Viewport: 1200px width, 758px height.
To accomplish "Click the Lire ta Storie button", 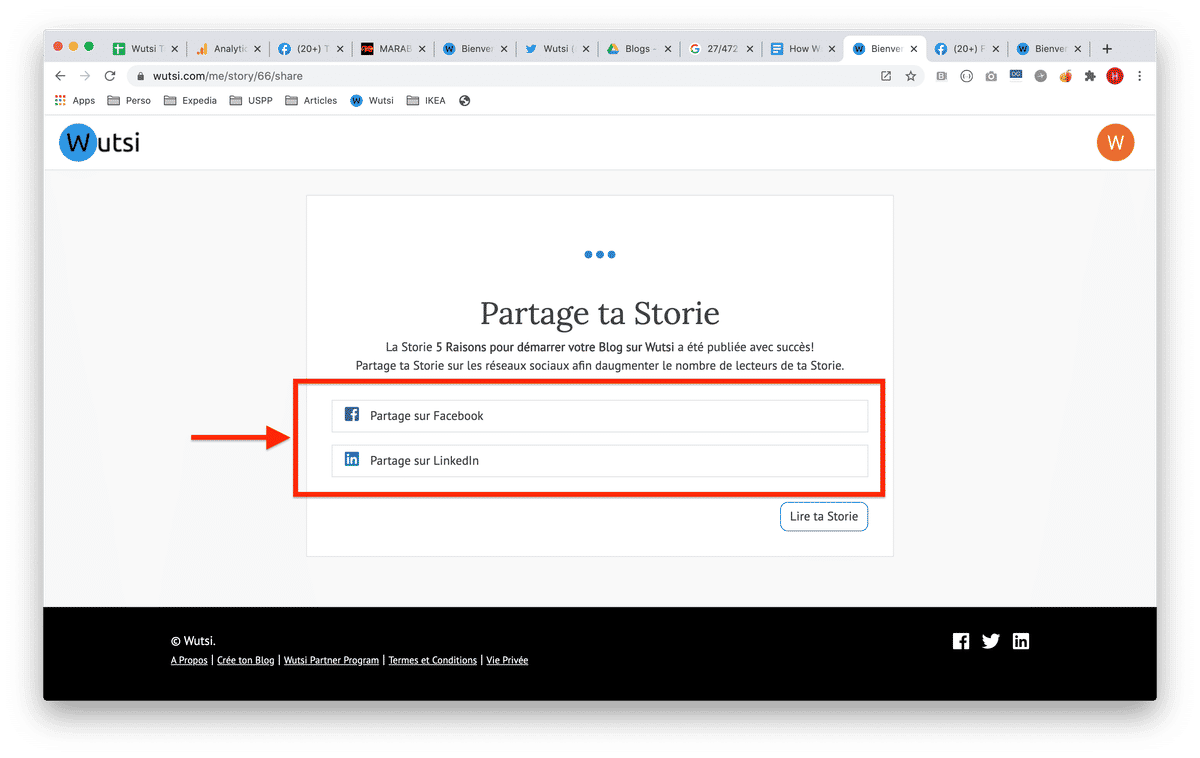I will click(x=824, y=517).
